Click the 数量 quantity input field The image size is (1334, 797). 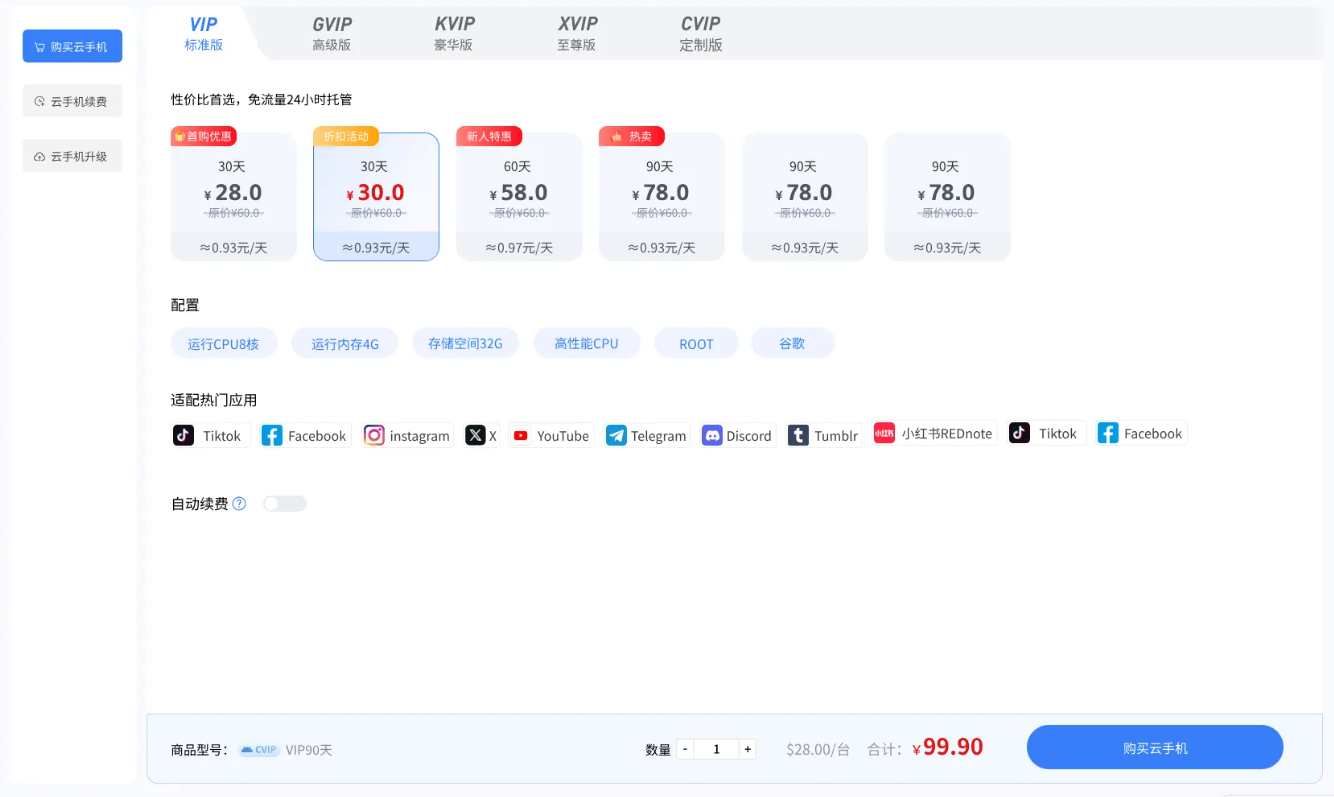tap(716, 749)
